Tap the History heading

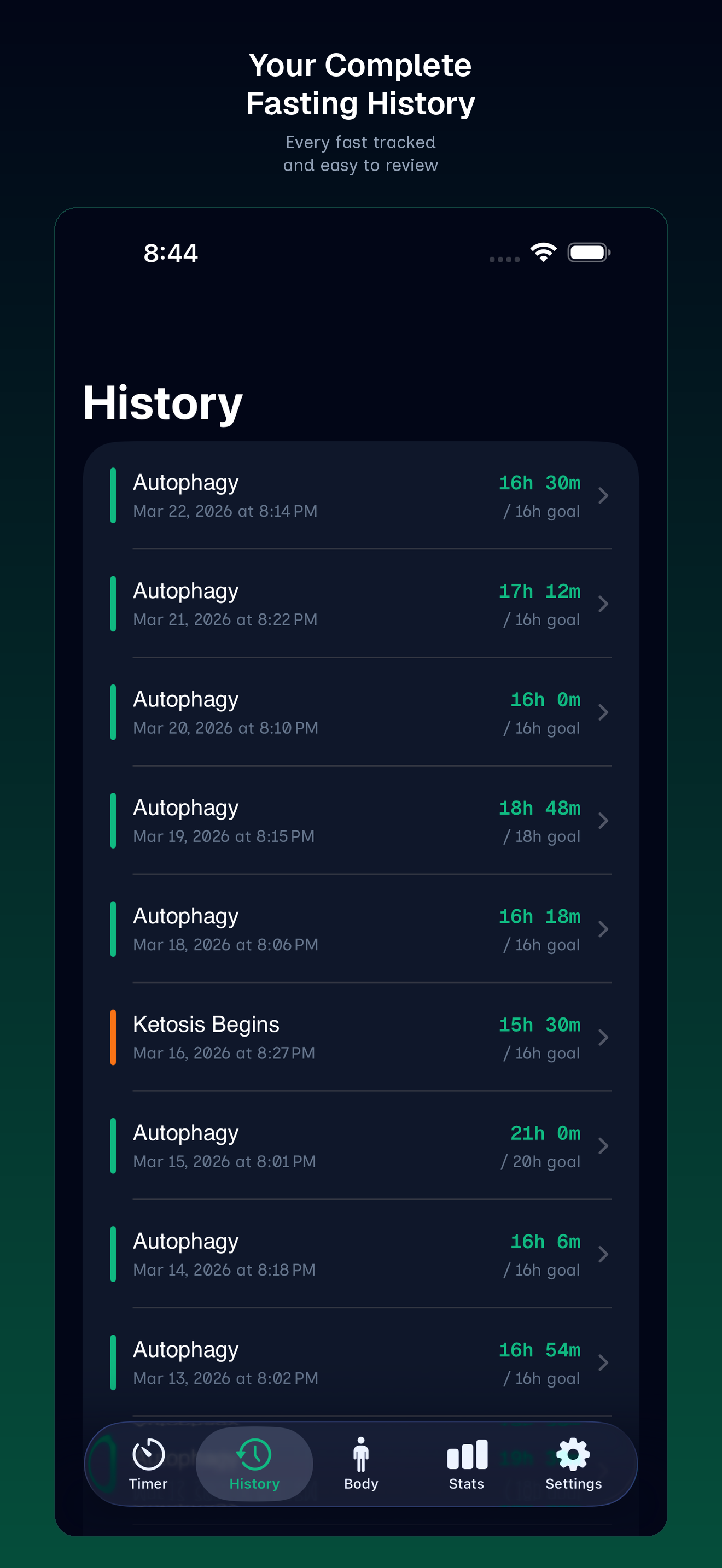pyautogui.click(x=163, y=402)
